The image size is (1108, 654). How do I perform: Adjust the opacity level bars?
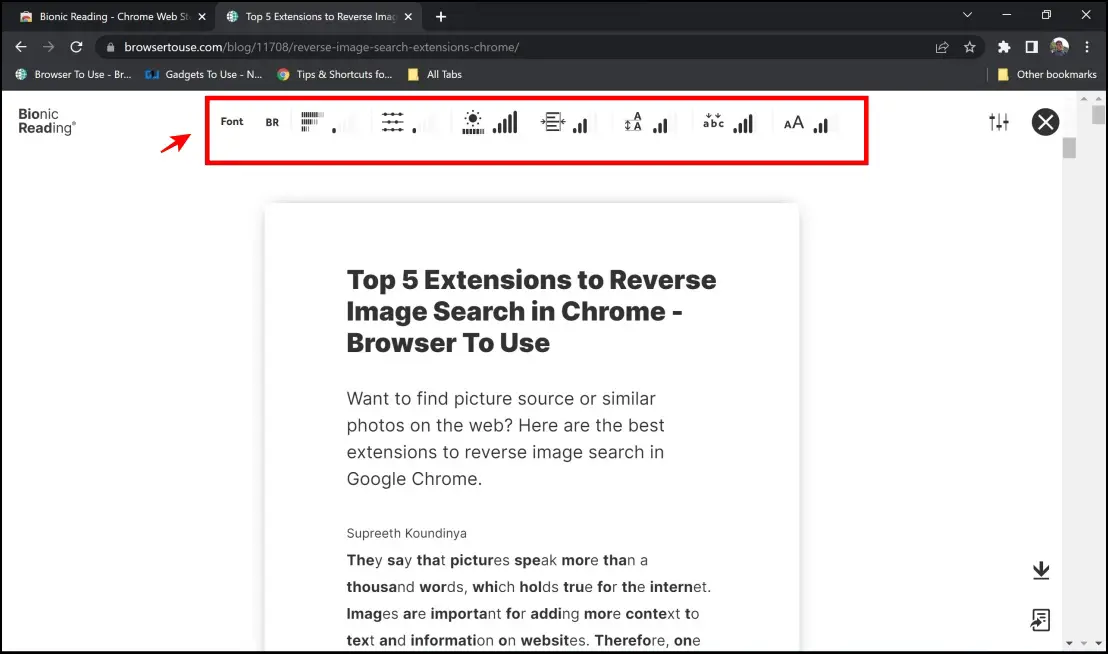click(x=505, y=122)
